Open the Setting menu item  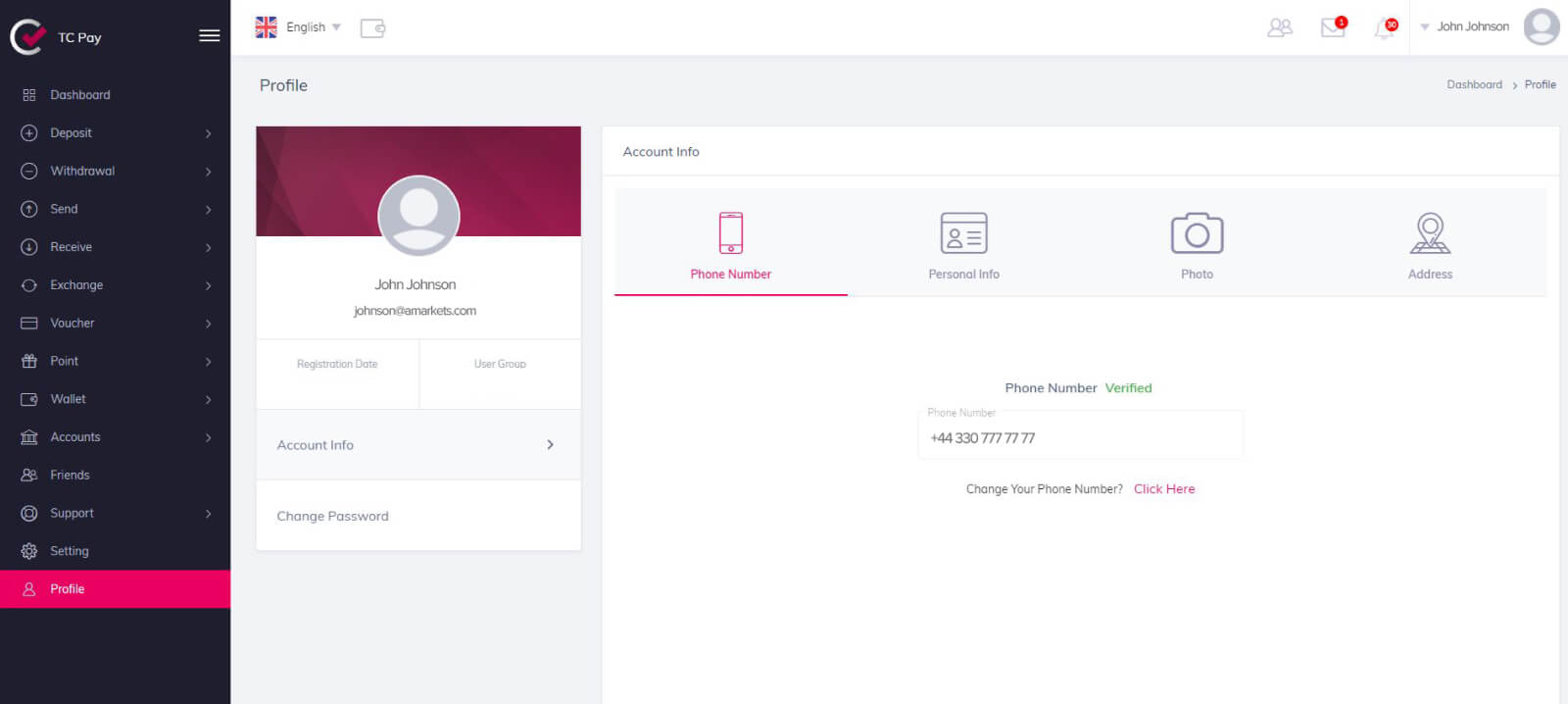click(70, 551)
